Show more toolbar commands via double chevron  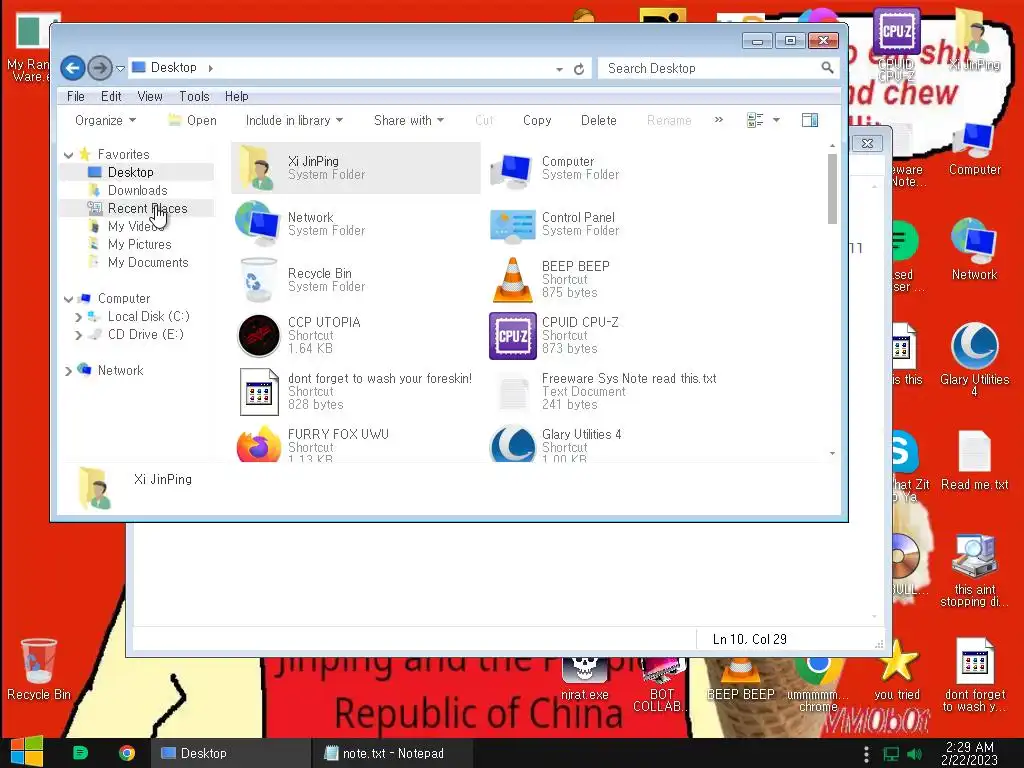click(718, 120)
